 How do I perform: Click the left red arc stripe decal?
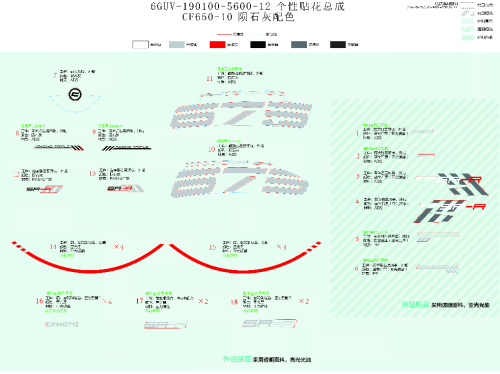88,257
